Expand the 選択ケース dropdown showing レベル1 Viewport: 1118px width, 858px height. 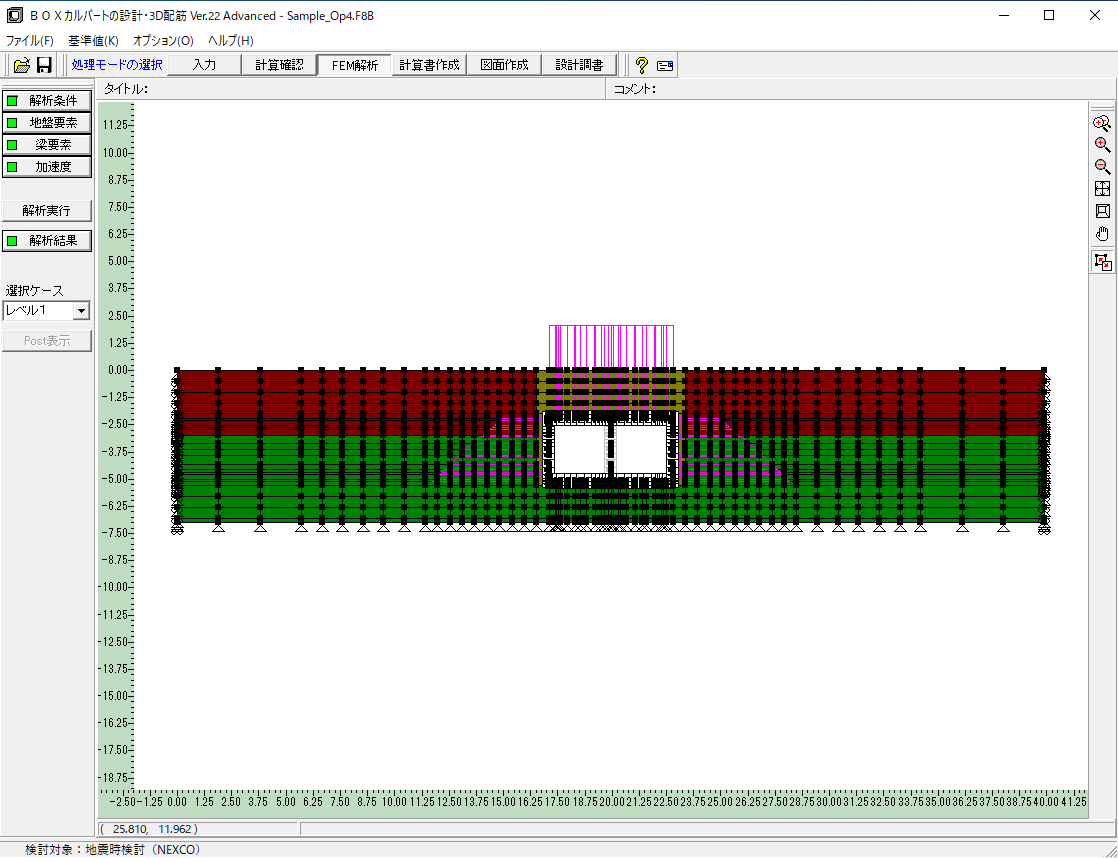click(81, 311)
